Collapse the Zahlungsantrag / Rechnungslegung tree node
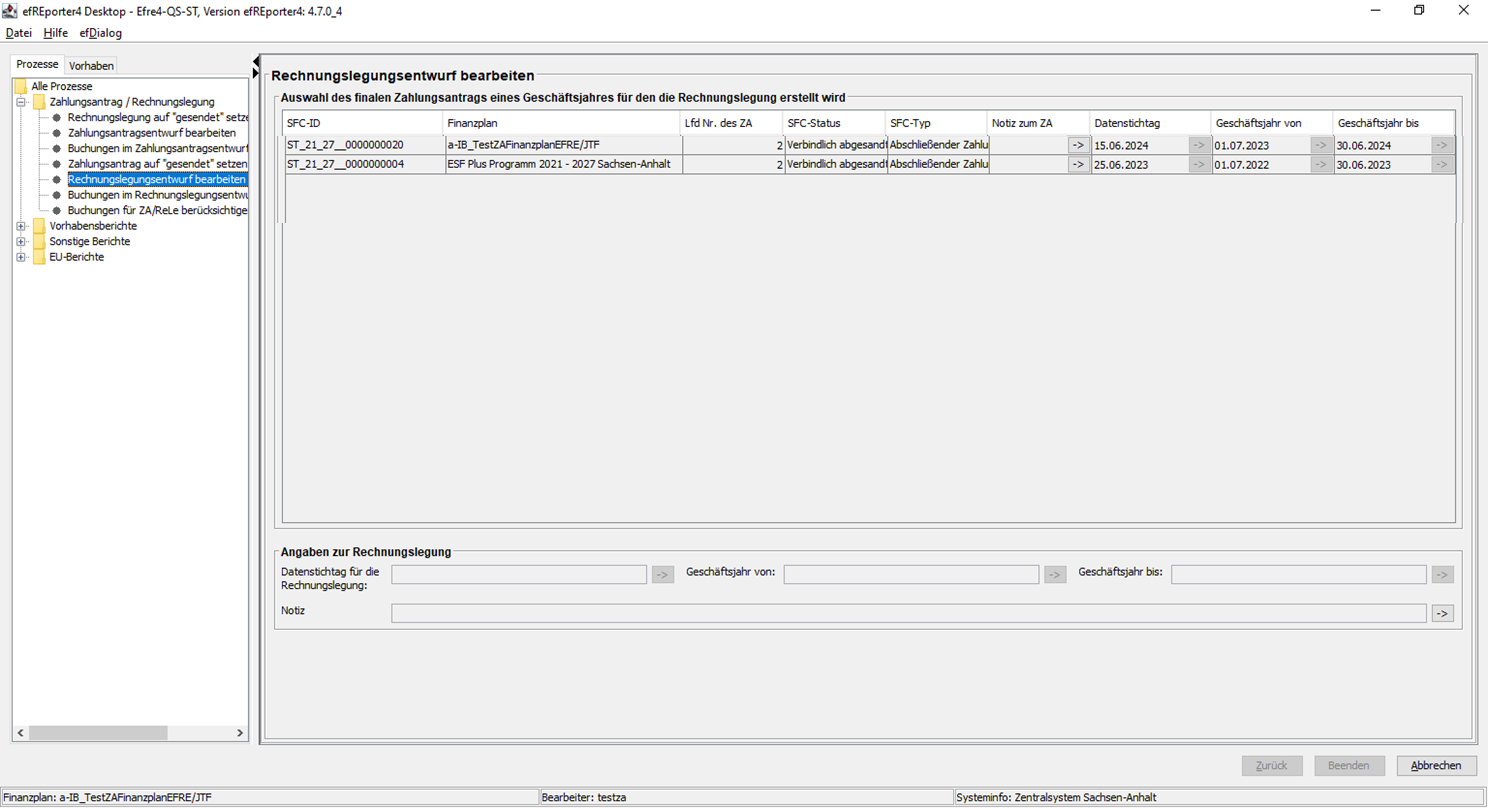The width and height of the screenshot is (1488, 808). (21, 102)
